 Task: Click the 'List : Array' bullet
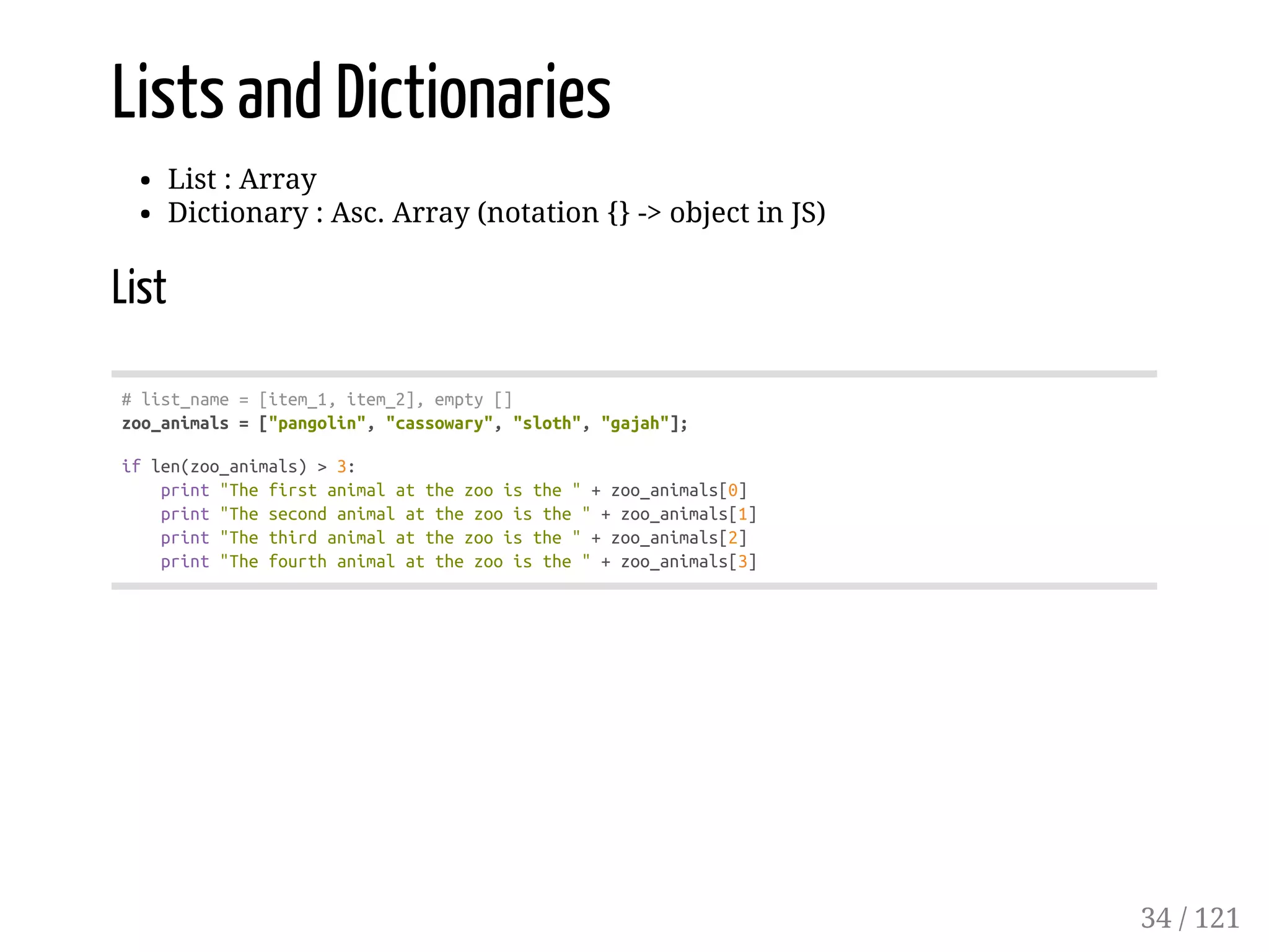(x=242, y=180)
